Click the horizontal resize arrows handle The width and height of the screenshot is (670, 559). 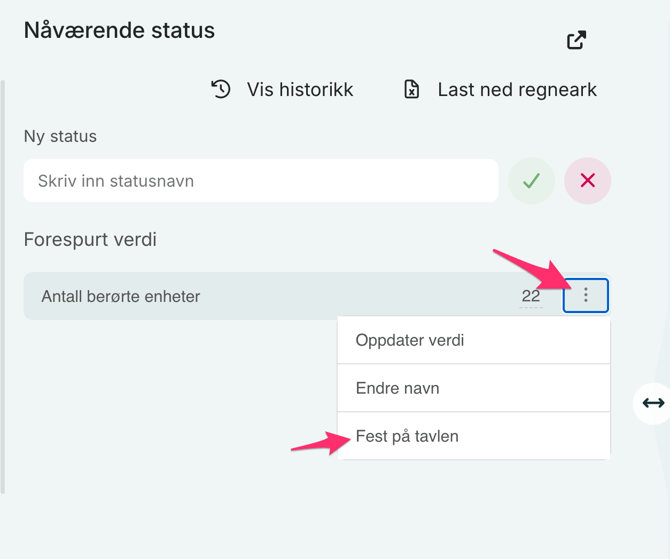653,403
